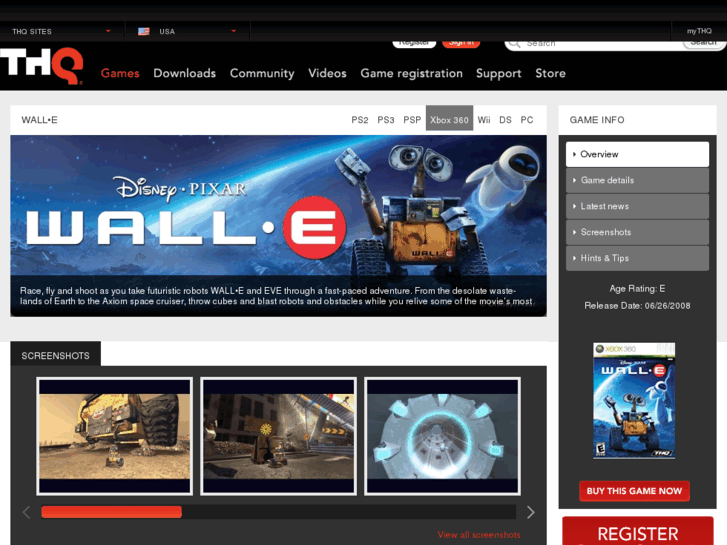Click the Register pill button near search
The width and height of the screenshot is (727, 545).
point(414,43)
